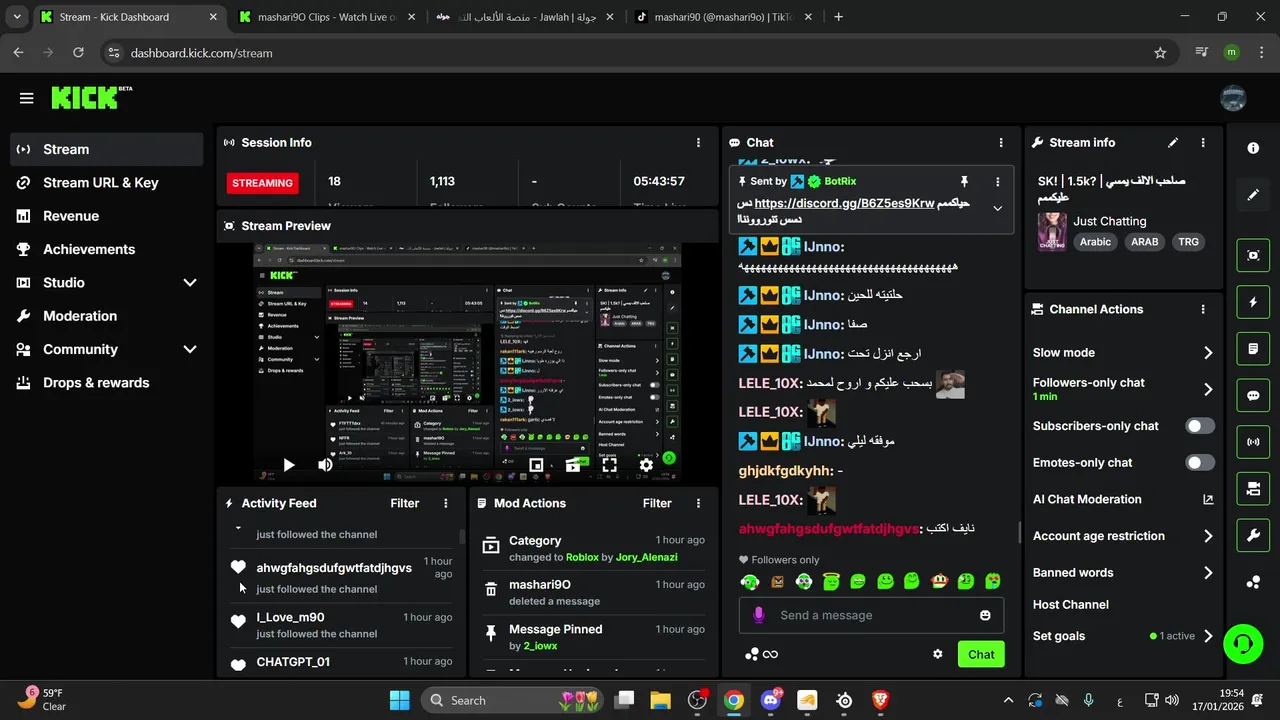Screen dimensions: 1280x720
Task: Open Achievements in the sidebar
Action: point(106,249)
